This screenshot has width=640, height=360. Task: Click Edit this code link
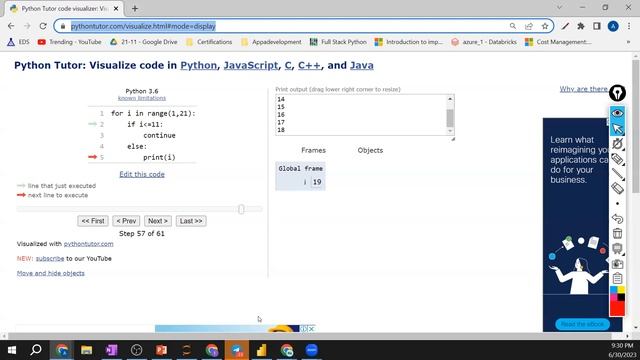(142, 174)
